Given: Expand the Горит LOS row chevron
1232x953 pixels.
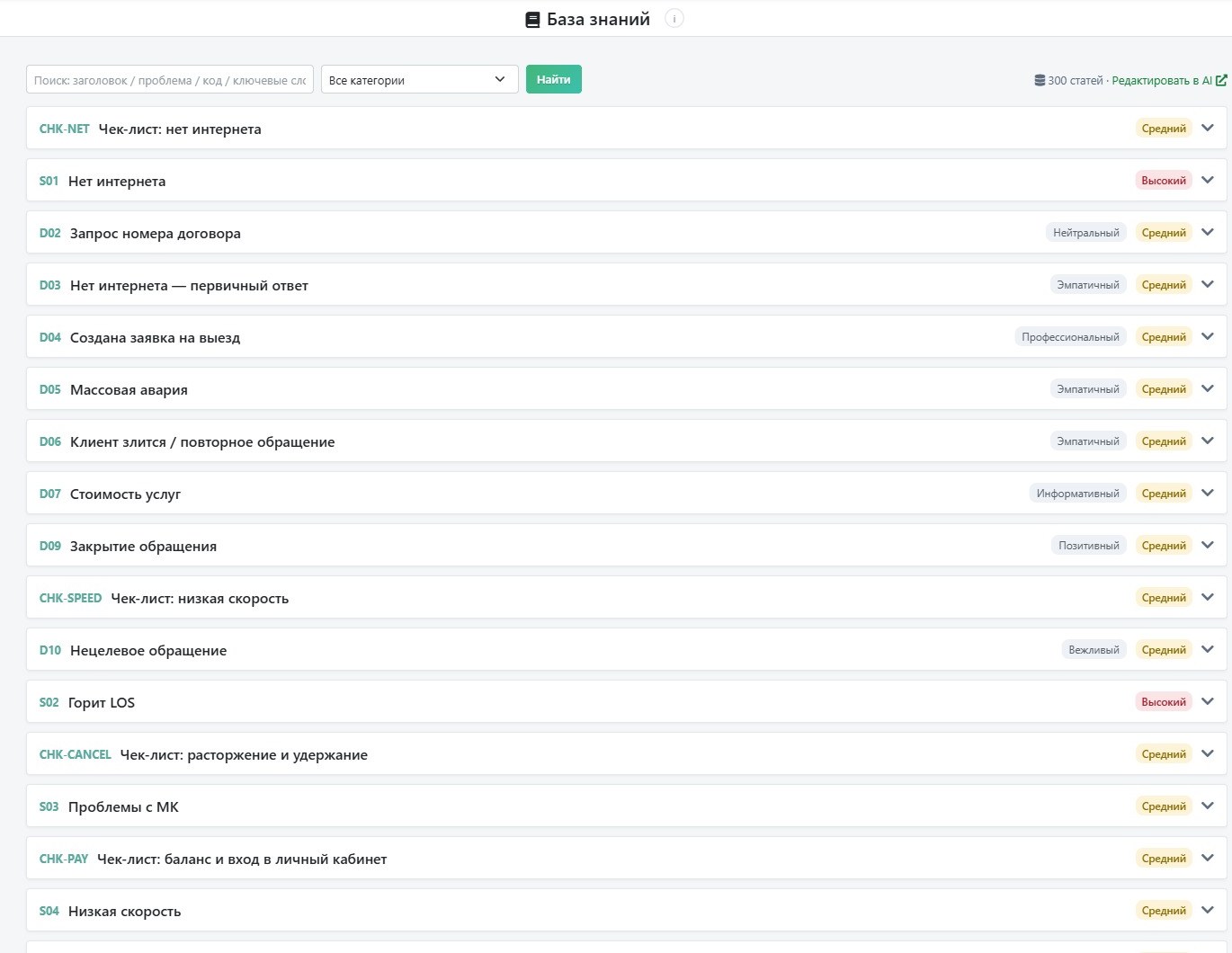Looking at the screenshot, I should pos(1208,701).
